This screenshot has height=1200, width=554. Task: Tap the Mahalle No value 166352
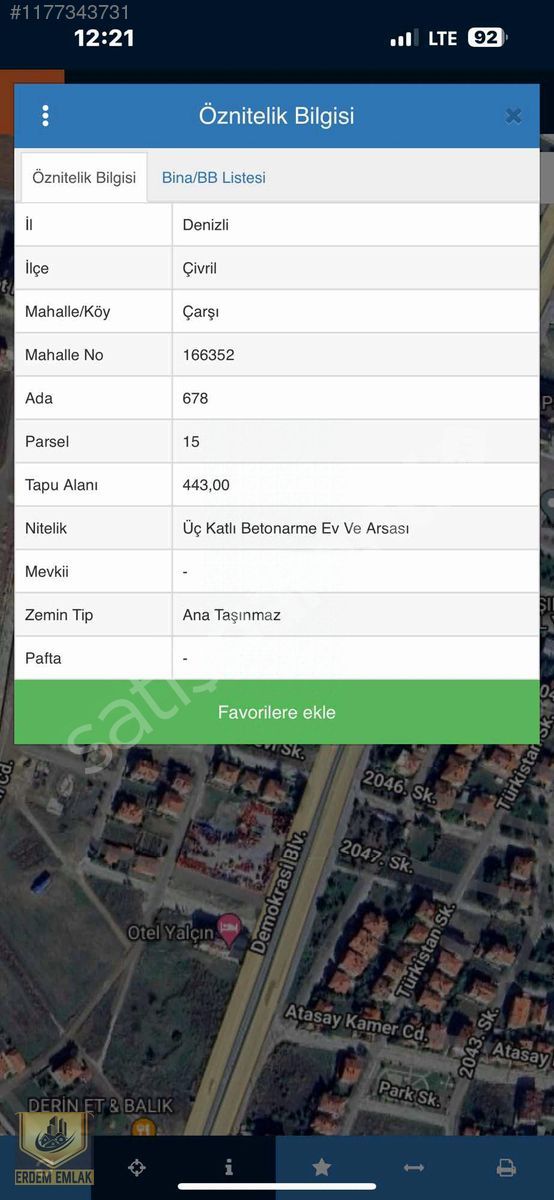(x=209, y=355)
